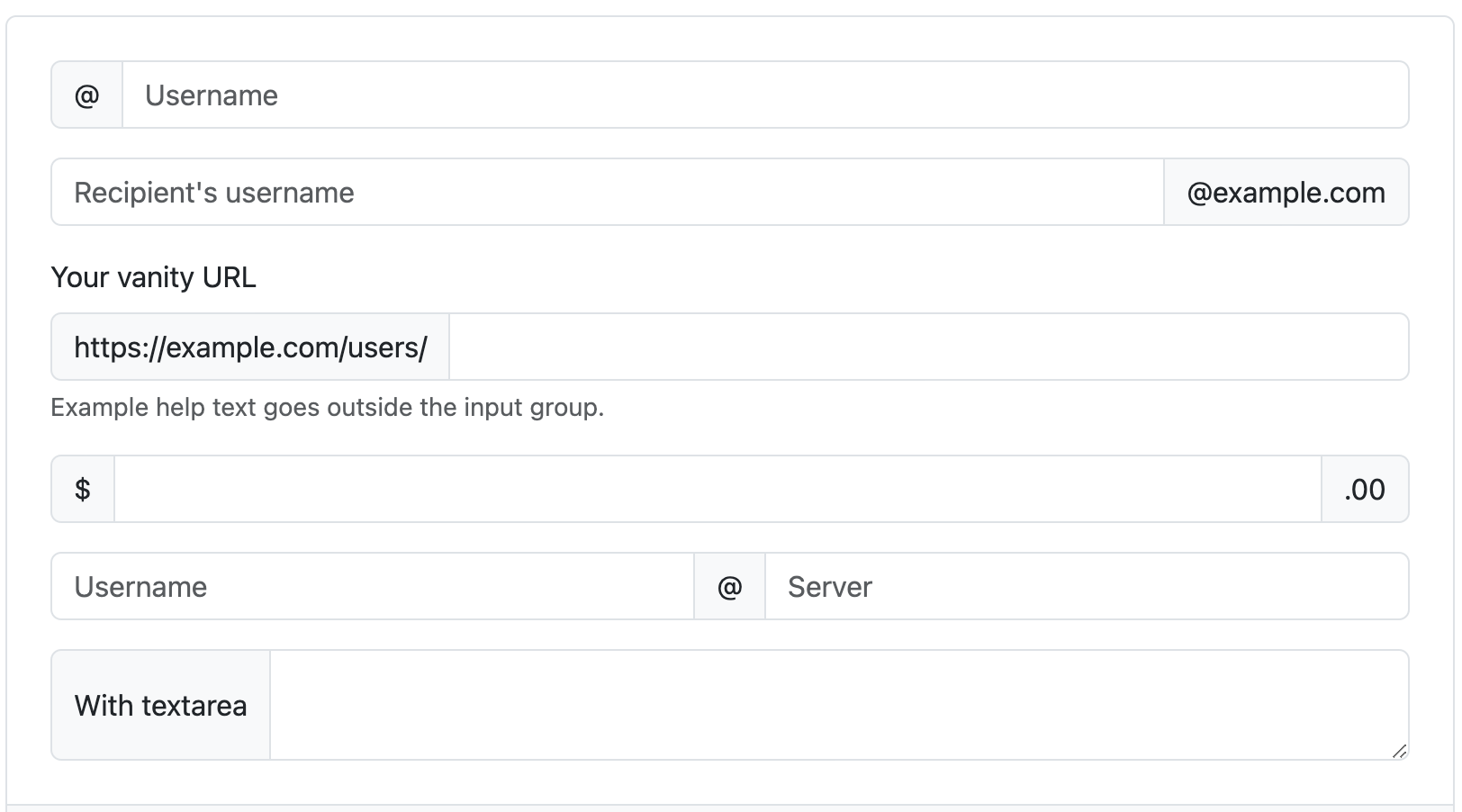The image size is (1462, 812).
Task: Click the help text below the URL input
Action: point(327,407)
